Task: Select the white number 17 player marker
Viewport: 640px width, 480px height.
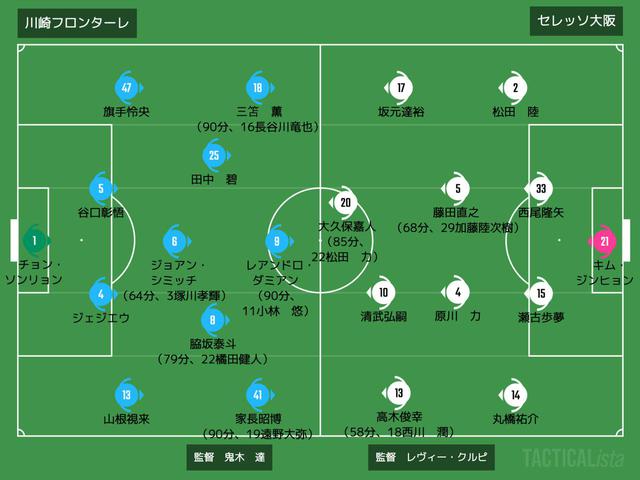Action: [x=400, y=87]
